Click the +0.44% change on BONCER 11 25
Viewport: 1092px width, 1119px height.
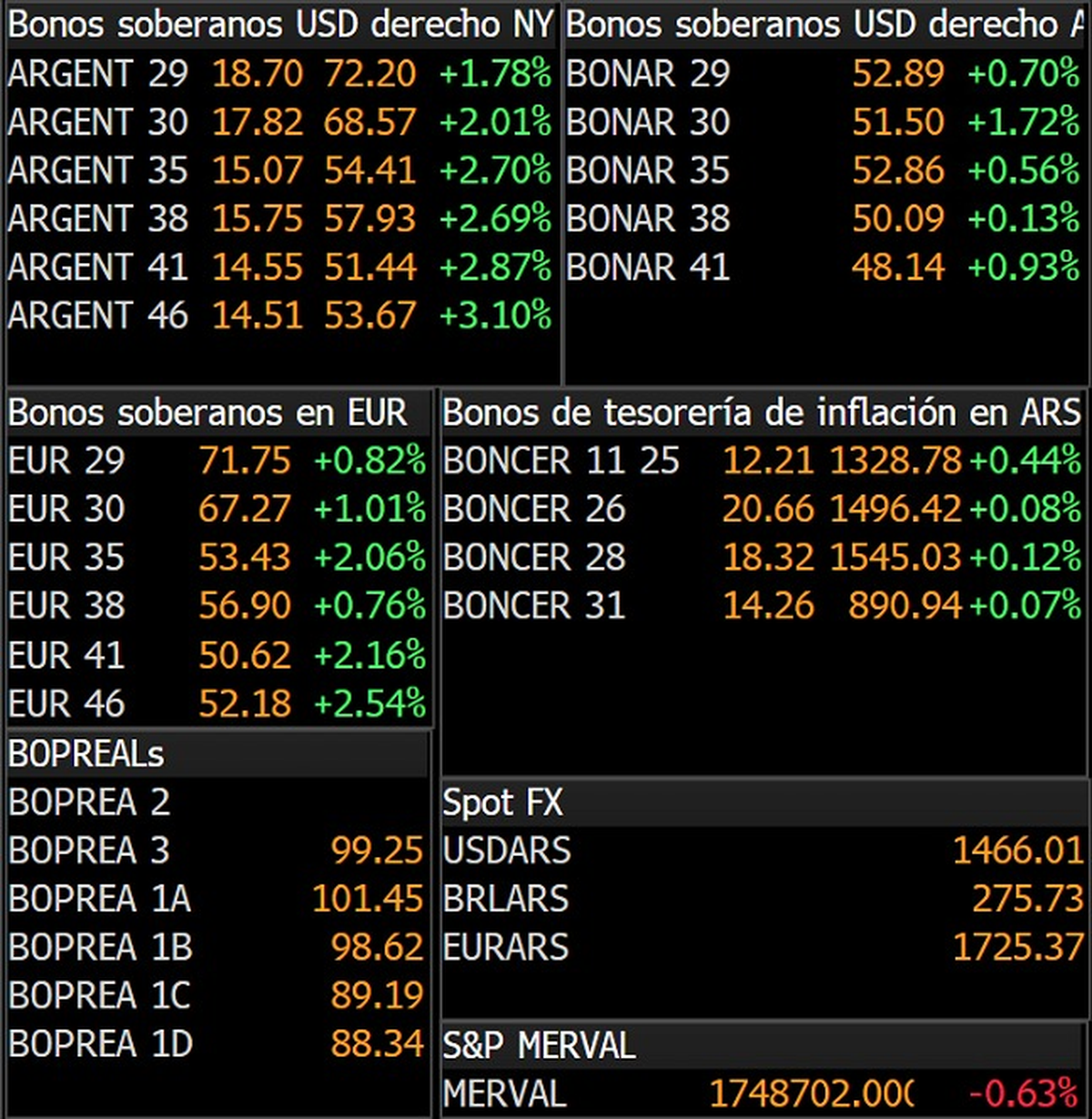pos(1026,460)
